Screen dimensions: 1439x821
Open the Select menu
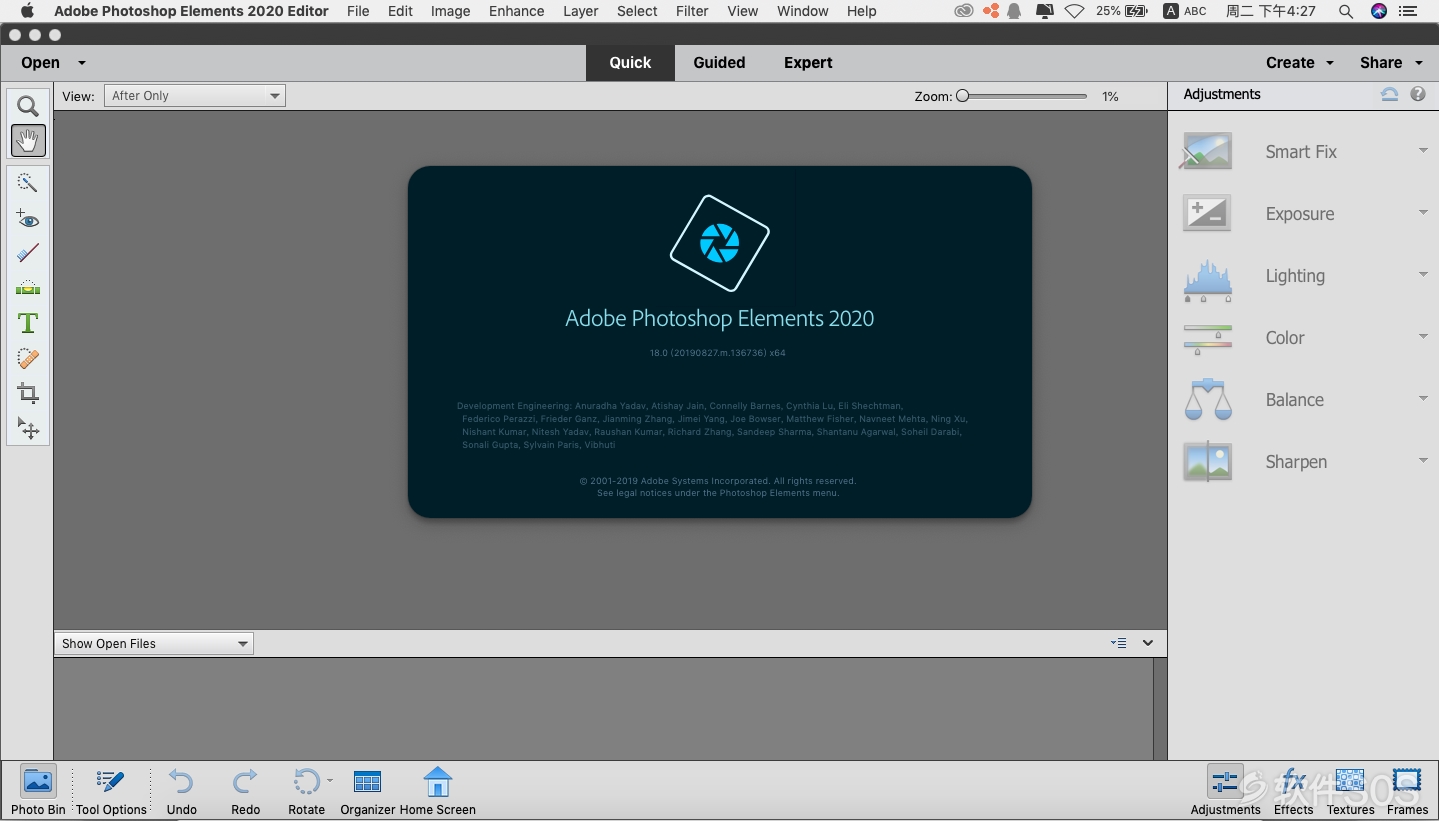(x=637, y=11)
